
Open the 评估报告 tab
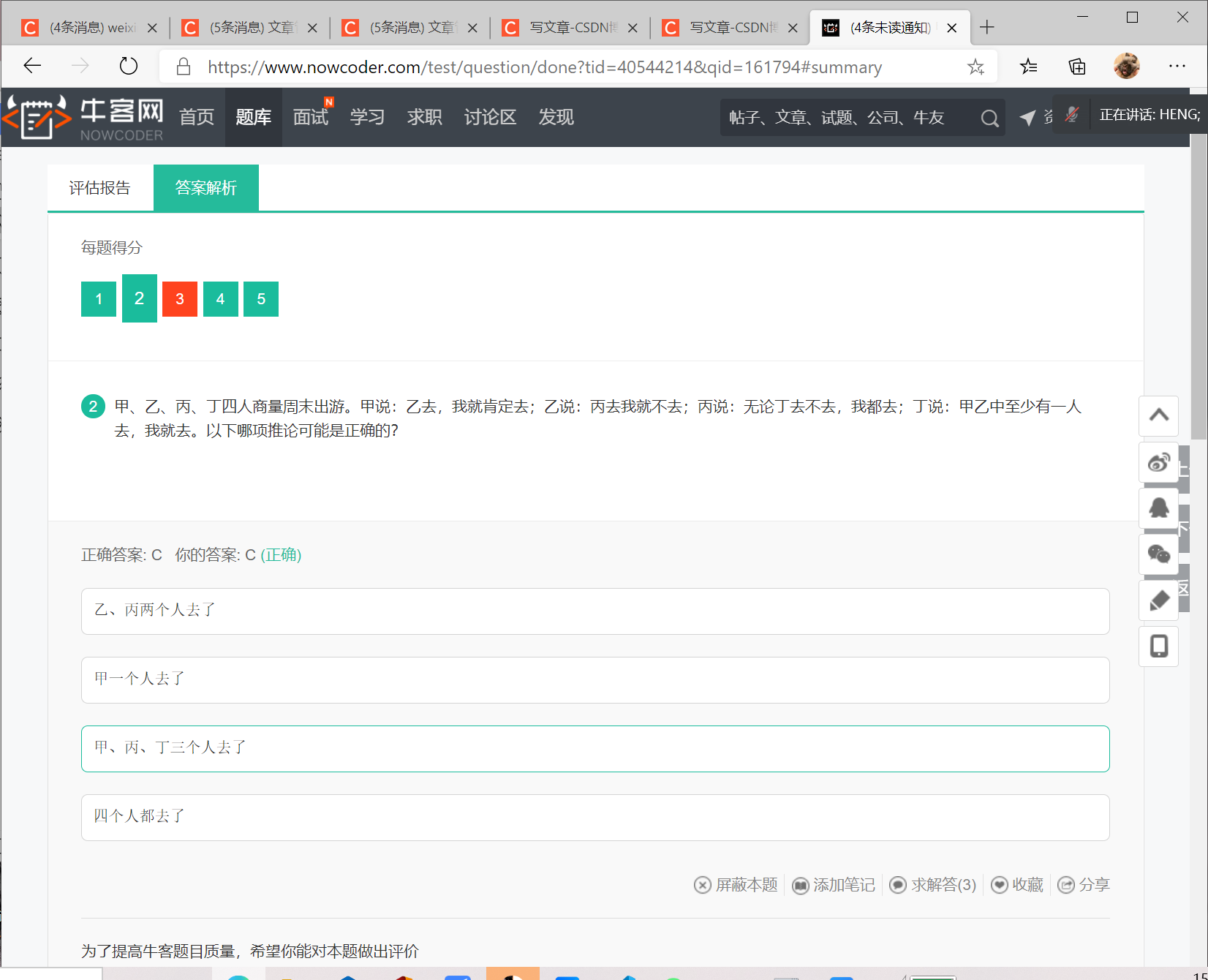click(100, 188)
